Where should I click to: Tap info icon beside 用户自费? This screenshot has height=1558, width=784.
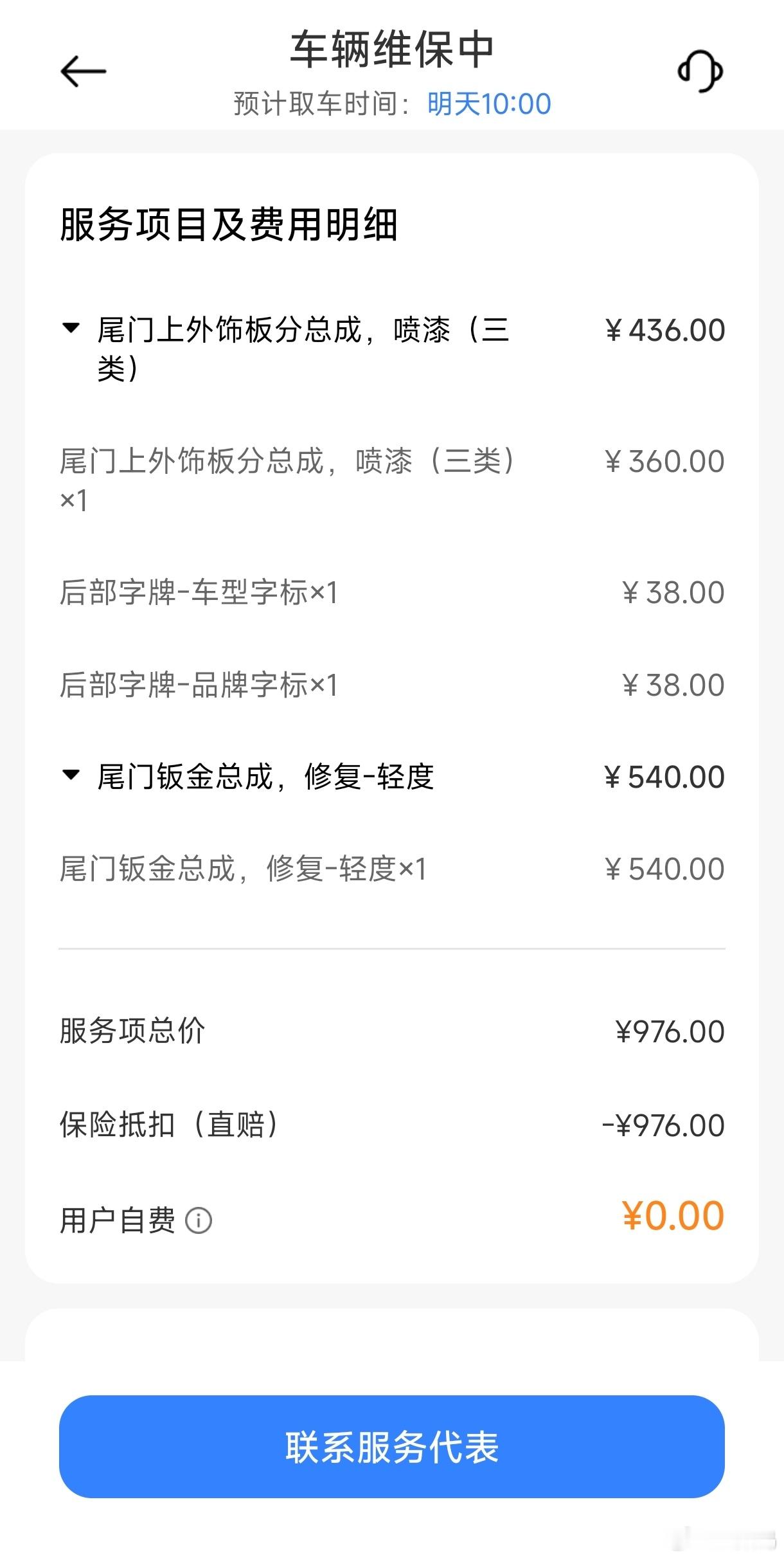tap(199, 1220)
